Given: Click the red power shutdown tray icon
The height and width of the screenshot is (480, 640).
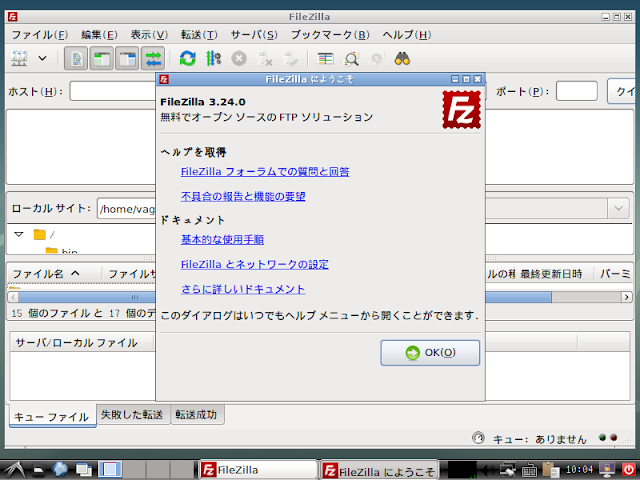Looking at the screenshot, I should 629,470.
